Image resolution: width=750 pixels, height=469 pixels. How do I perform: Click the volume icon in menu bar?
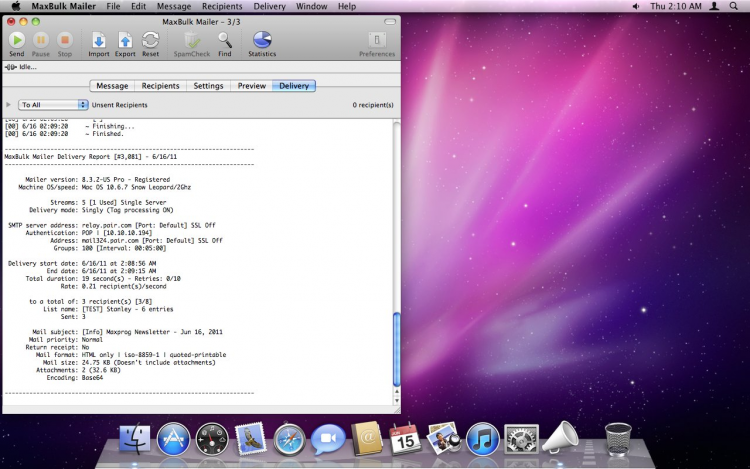pyautogui.click(x=636, y=6)
